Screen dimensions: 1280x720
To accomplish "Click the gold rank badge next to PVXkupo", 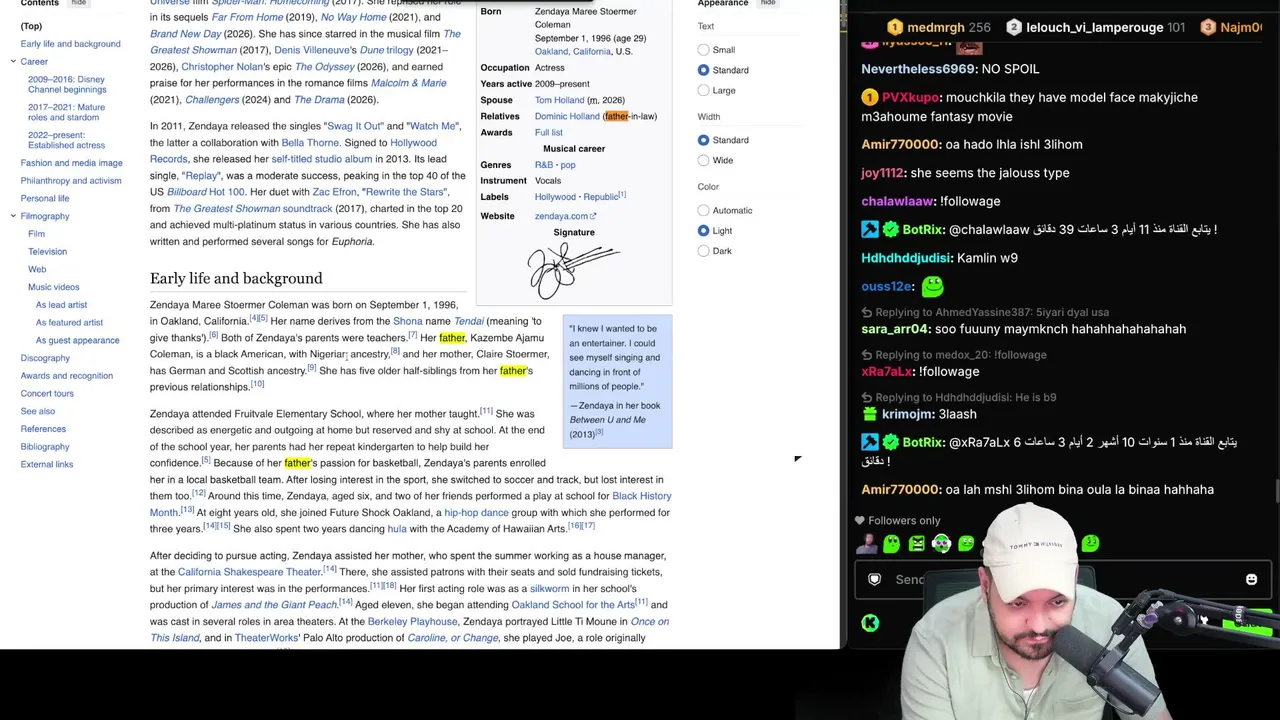I will tap(870, 98).
